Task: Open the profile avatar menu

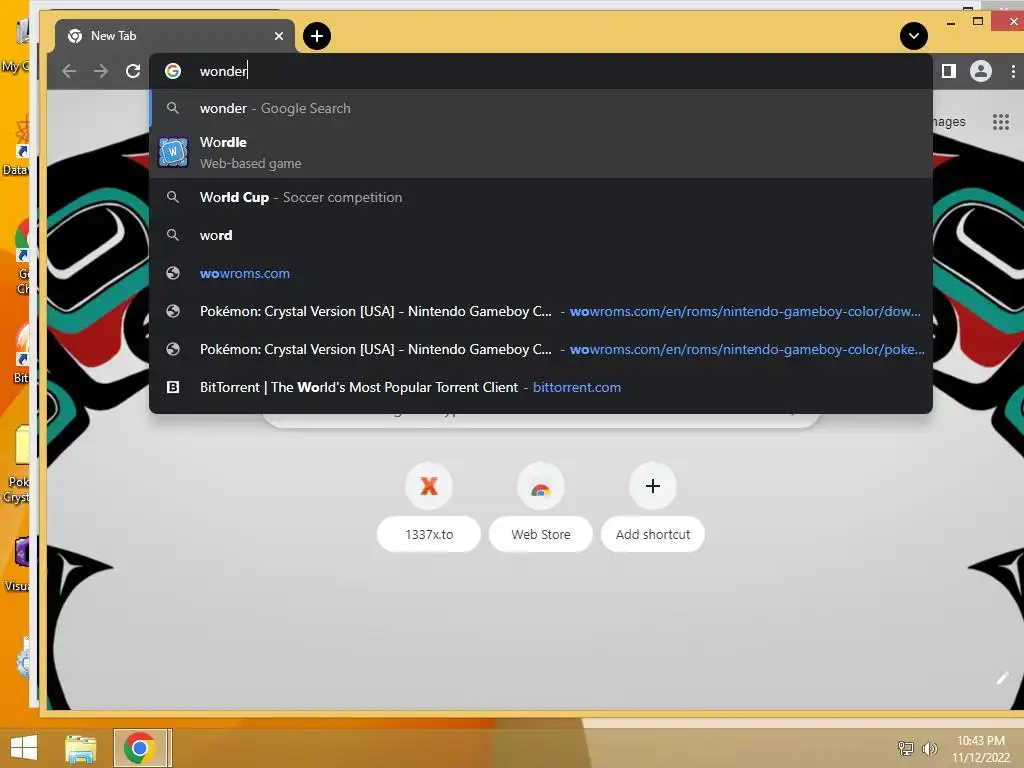Action: (980, 71)
